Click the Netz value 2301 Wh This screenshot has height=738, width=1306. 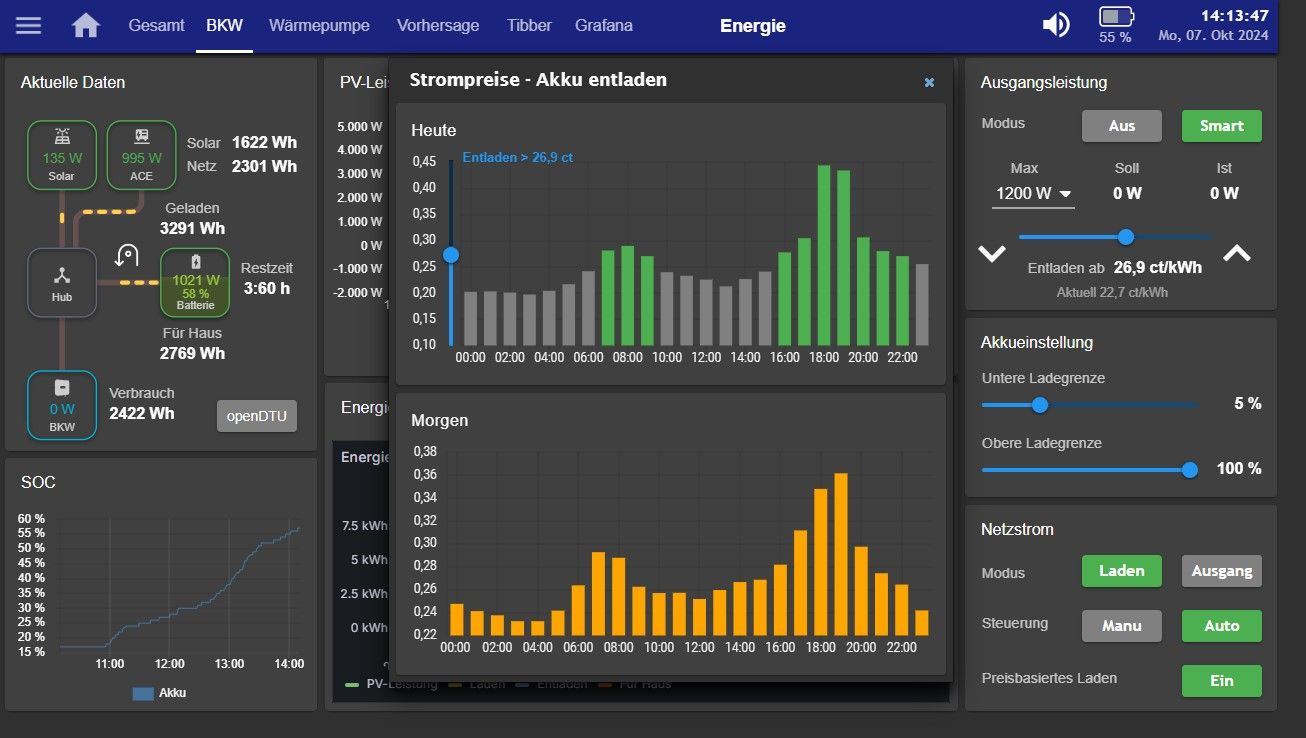tap(264, 166)
